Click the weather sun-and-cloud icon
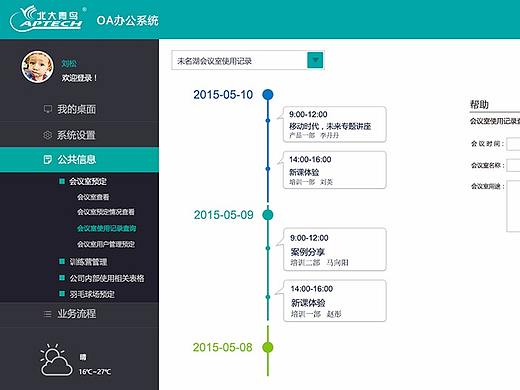 56,360
